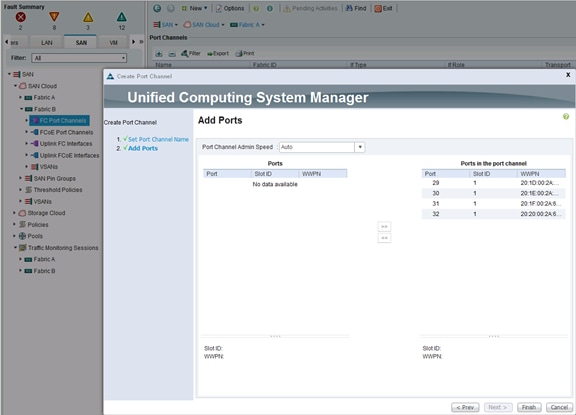The width and height of the screenshot is (576, 415).
Task: Close the Create Port Channel dialog
Action: [x=568, y=75]
